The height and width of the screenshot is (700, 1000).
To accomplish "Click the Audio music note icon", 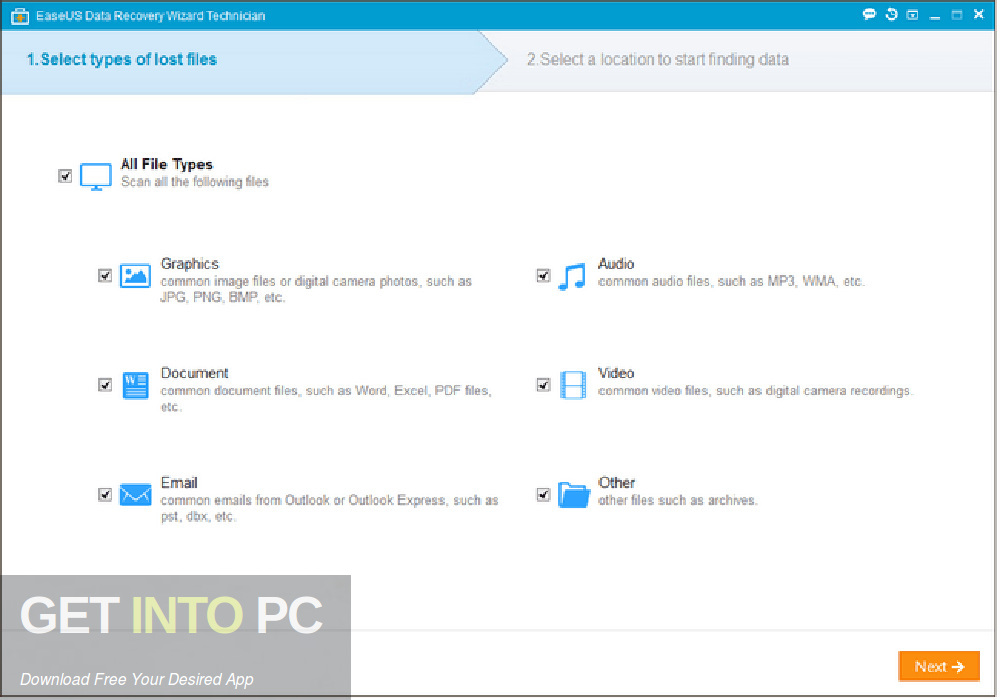I will coord(572,277).
